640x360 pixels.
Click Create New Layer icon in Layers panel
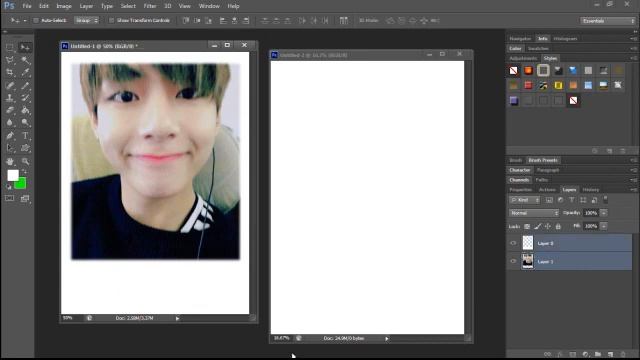[x=610, y=354]
